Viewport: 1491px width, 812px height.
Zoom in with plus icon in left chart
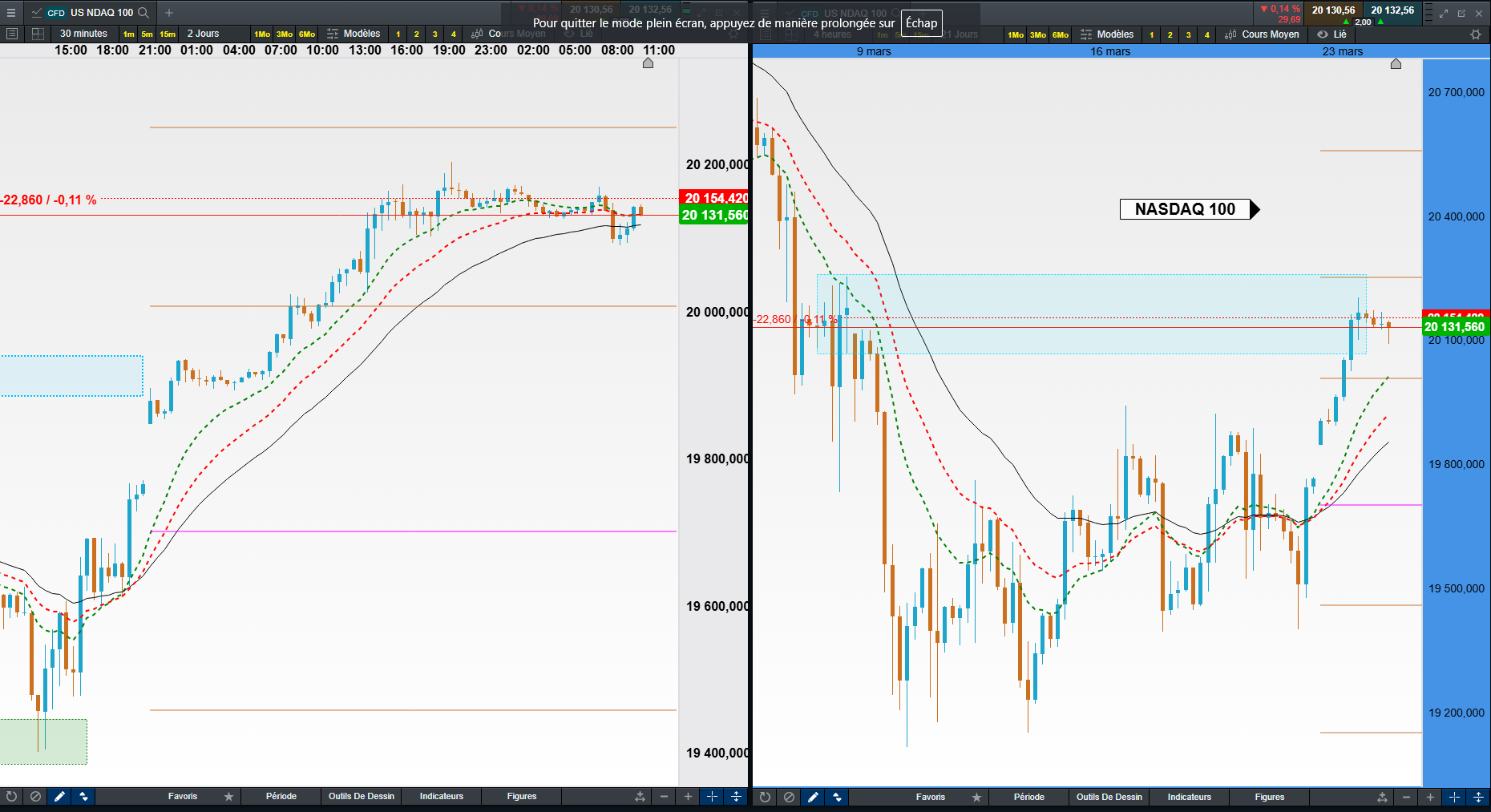[x=688, y=796]
